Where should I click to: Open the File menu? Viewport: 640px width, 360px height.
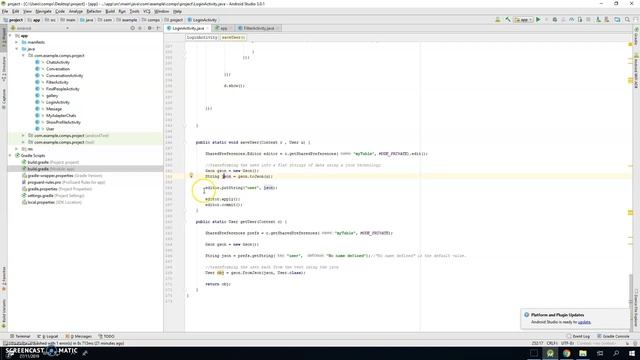pyautogui.click(x=5, y=11)
